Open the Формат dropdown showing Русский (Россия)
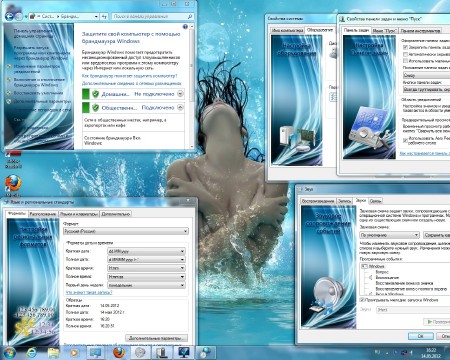Viewport: 450px width, 360px height. point(126,231)
